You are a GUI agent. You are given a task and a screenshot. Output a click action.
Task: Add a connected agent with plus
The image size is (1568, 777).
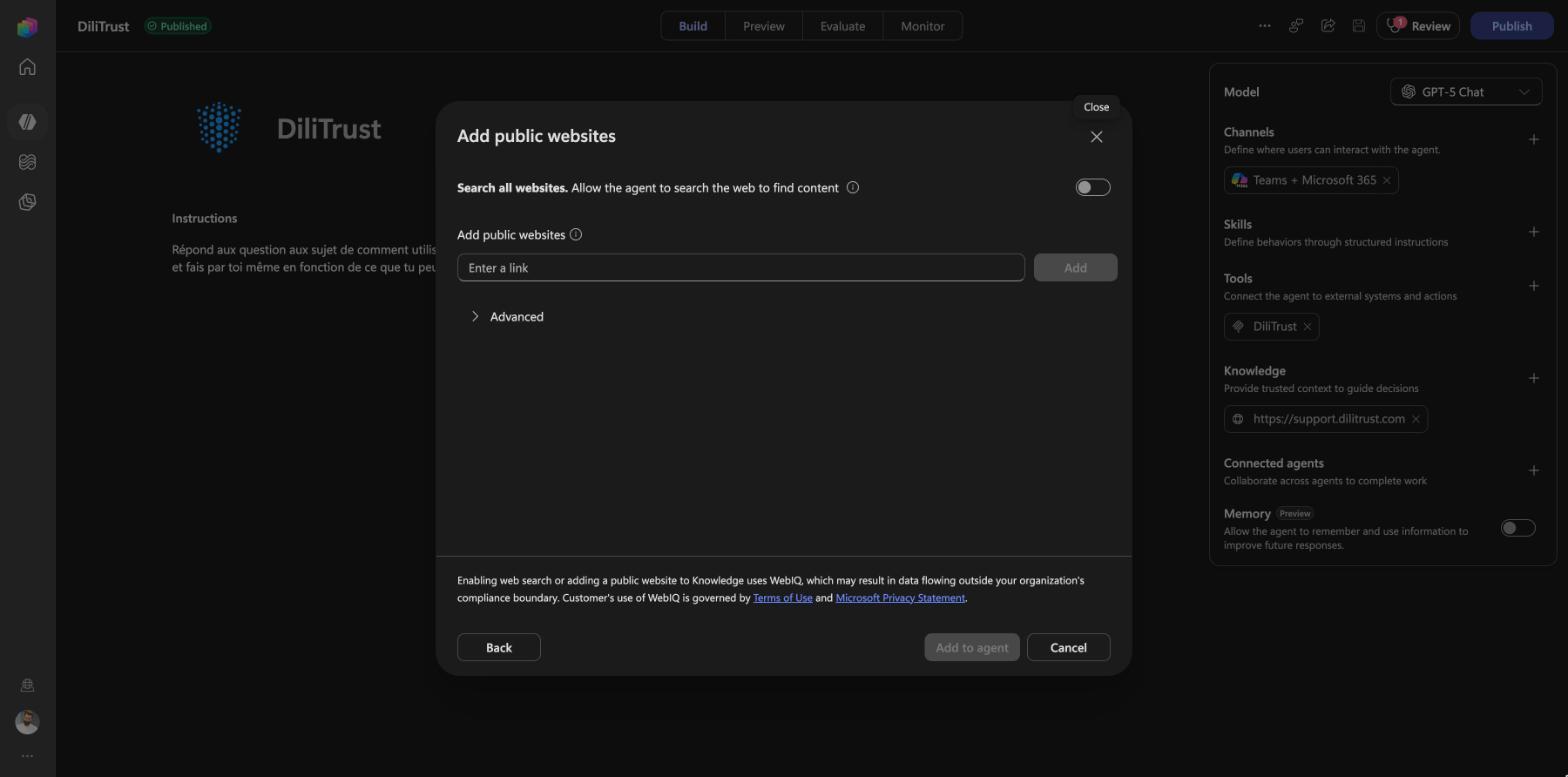pyautogui.click(x=1534, y=471)
